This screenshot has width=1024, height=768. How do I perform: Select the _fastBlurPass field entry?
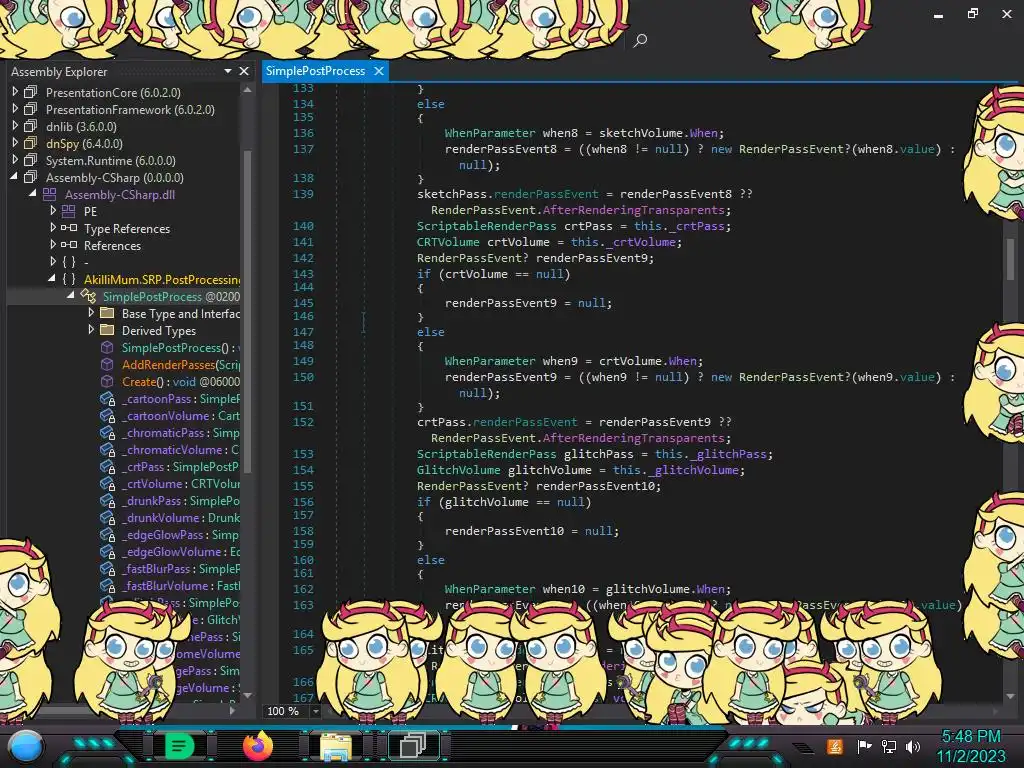tap(180, 568)
